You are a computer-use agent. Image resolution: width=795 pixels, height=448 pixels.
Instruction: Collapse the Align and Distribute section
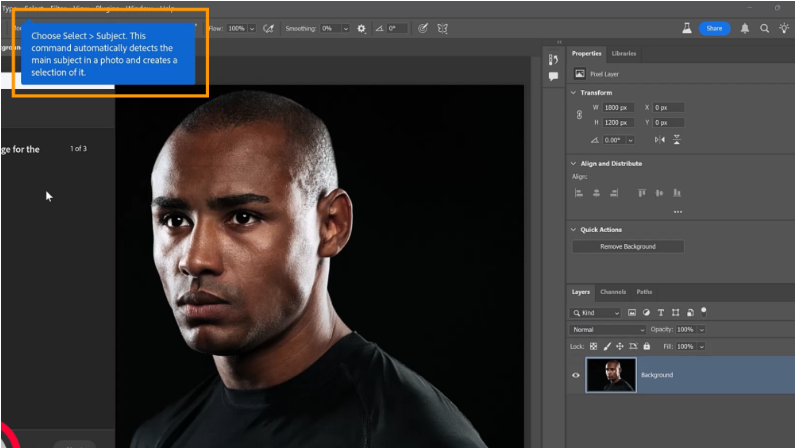click(x=573, y=164)
